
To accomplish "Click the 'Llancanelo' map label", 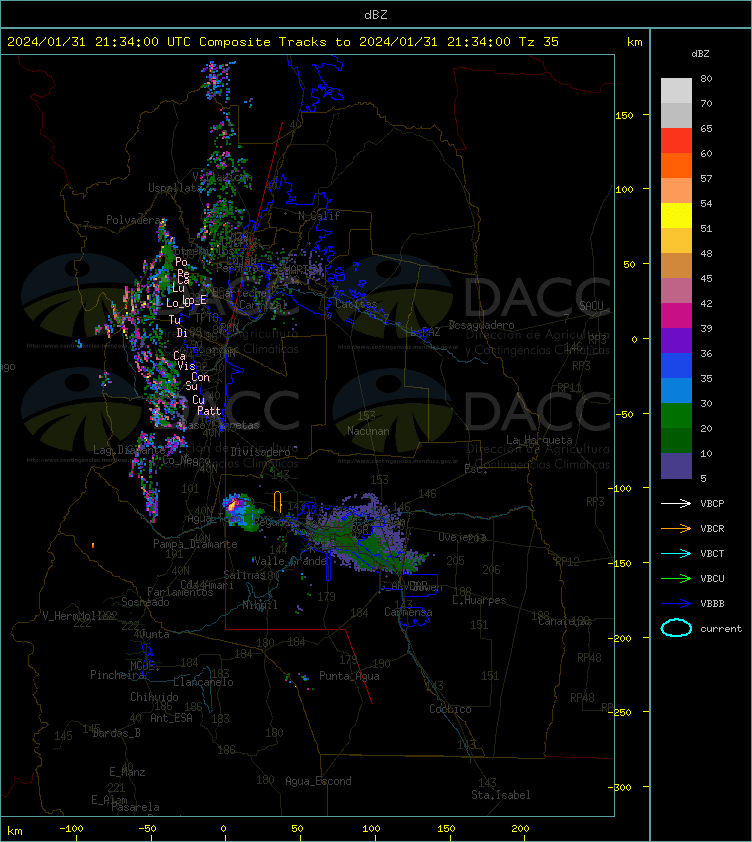I will pyautogui.click(x=203, y=682).
